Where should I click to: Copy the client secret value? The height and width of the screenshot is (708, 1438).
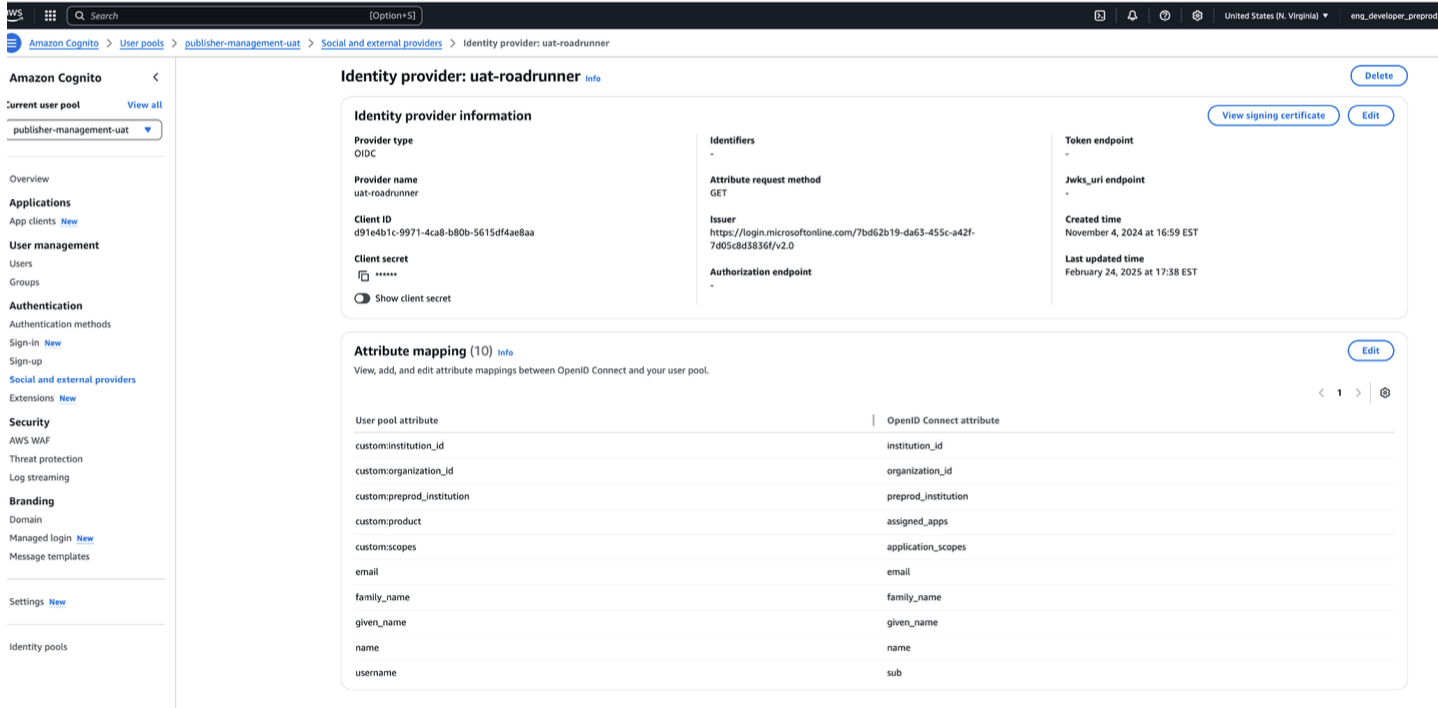(x=364, y=276)
